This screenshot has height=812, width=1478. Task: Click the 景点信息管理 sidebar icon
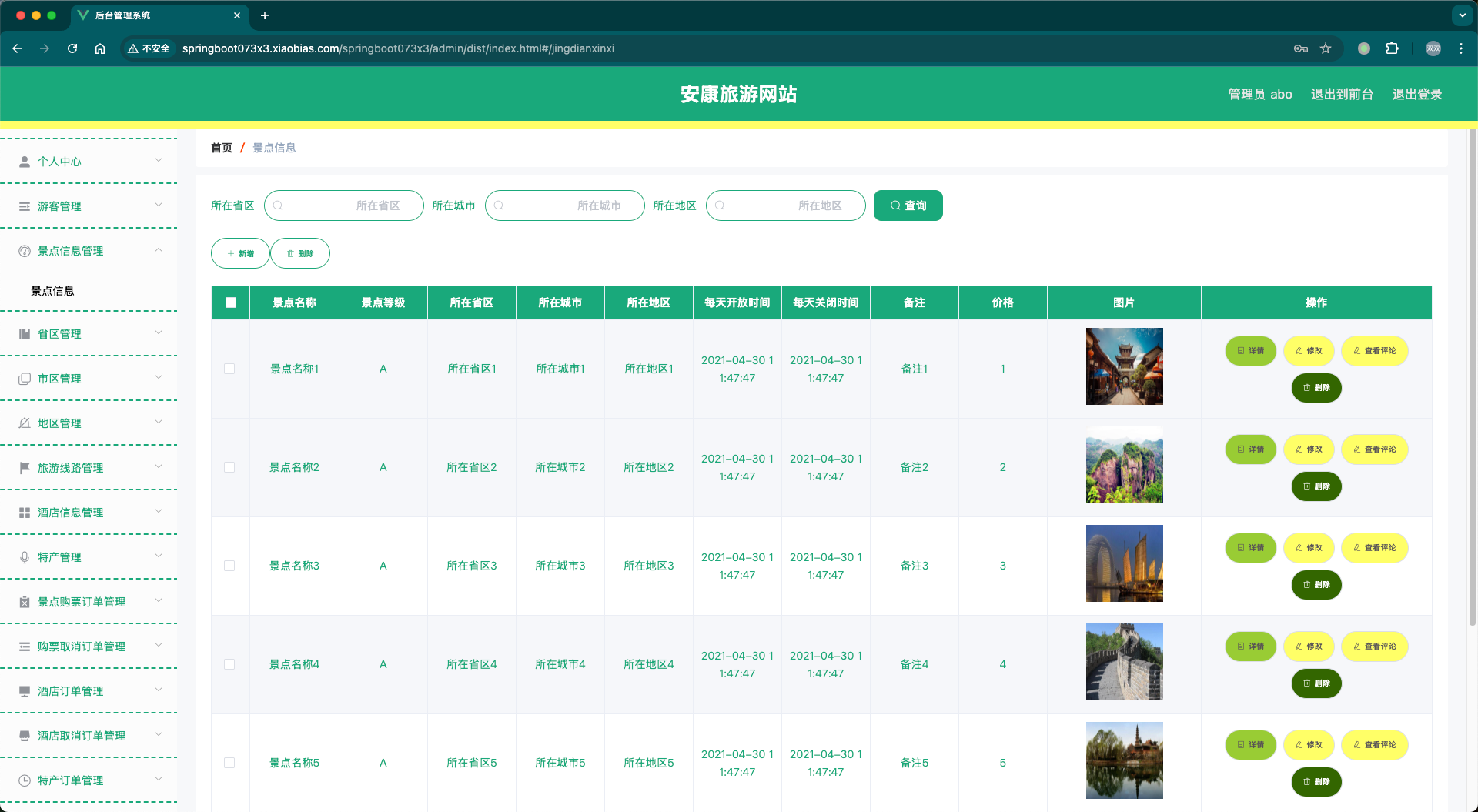click(25, 251)
